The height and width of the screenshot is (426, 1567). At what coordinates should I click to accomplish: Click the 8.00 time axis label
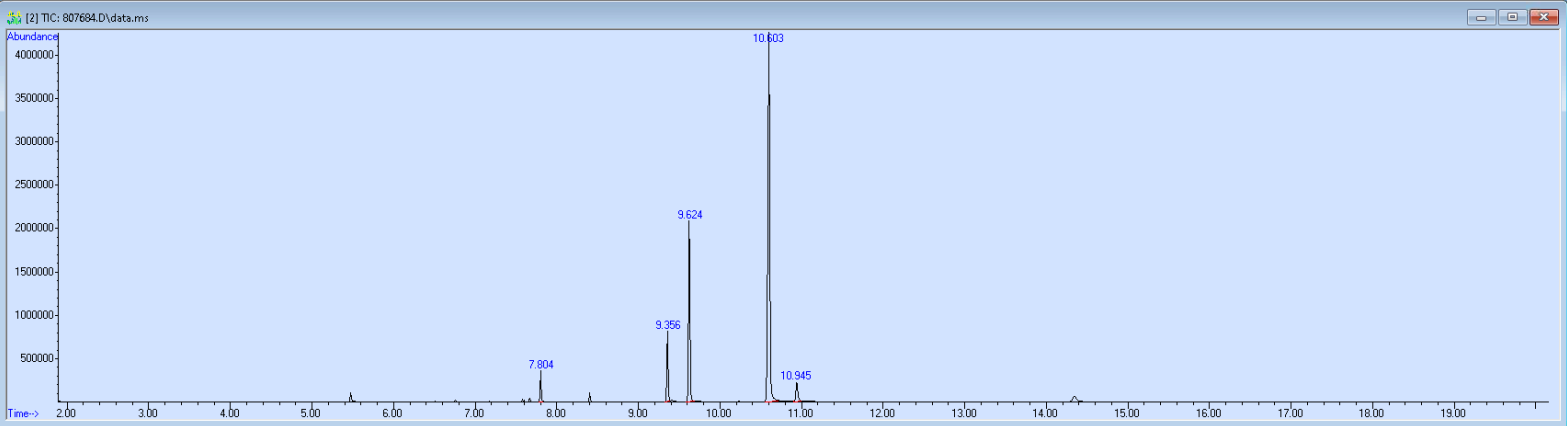(x=556, y=413)
